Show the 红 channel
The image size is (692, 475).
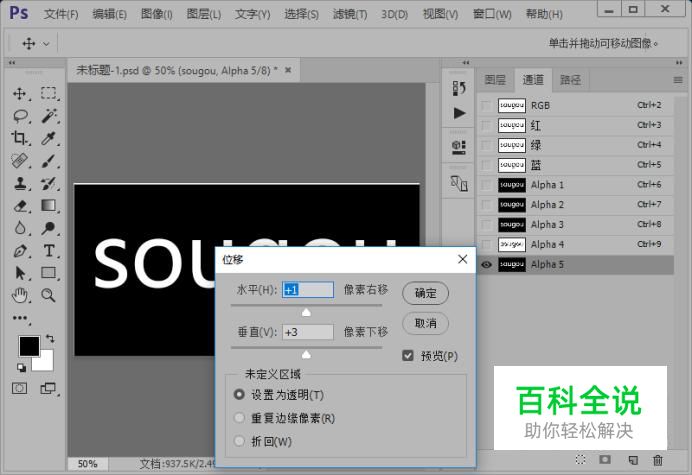(486, 125)
